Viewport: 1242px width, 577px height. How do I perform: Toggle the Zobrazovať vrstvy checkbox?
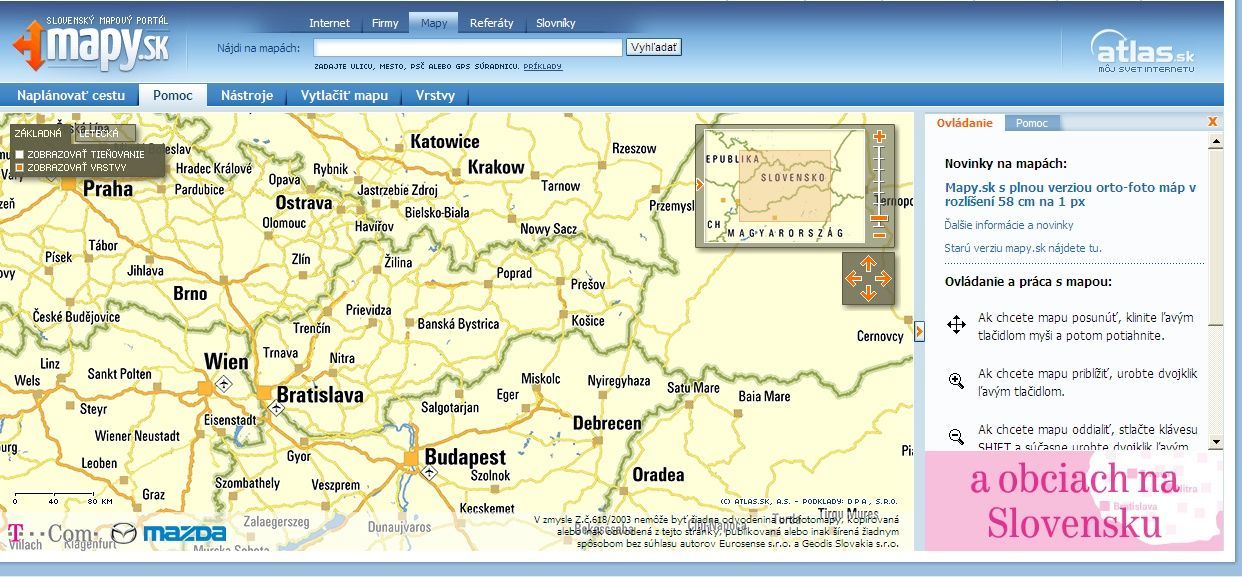(19, 167)
